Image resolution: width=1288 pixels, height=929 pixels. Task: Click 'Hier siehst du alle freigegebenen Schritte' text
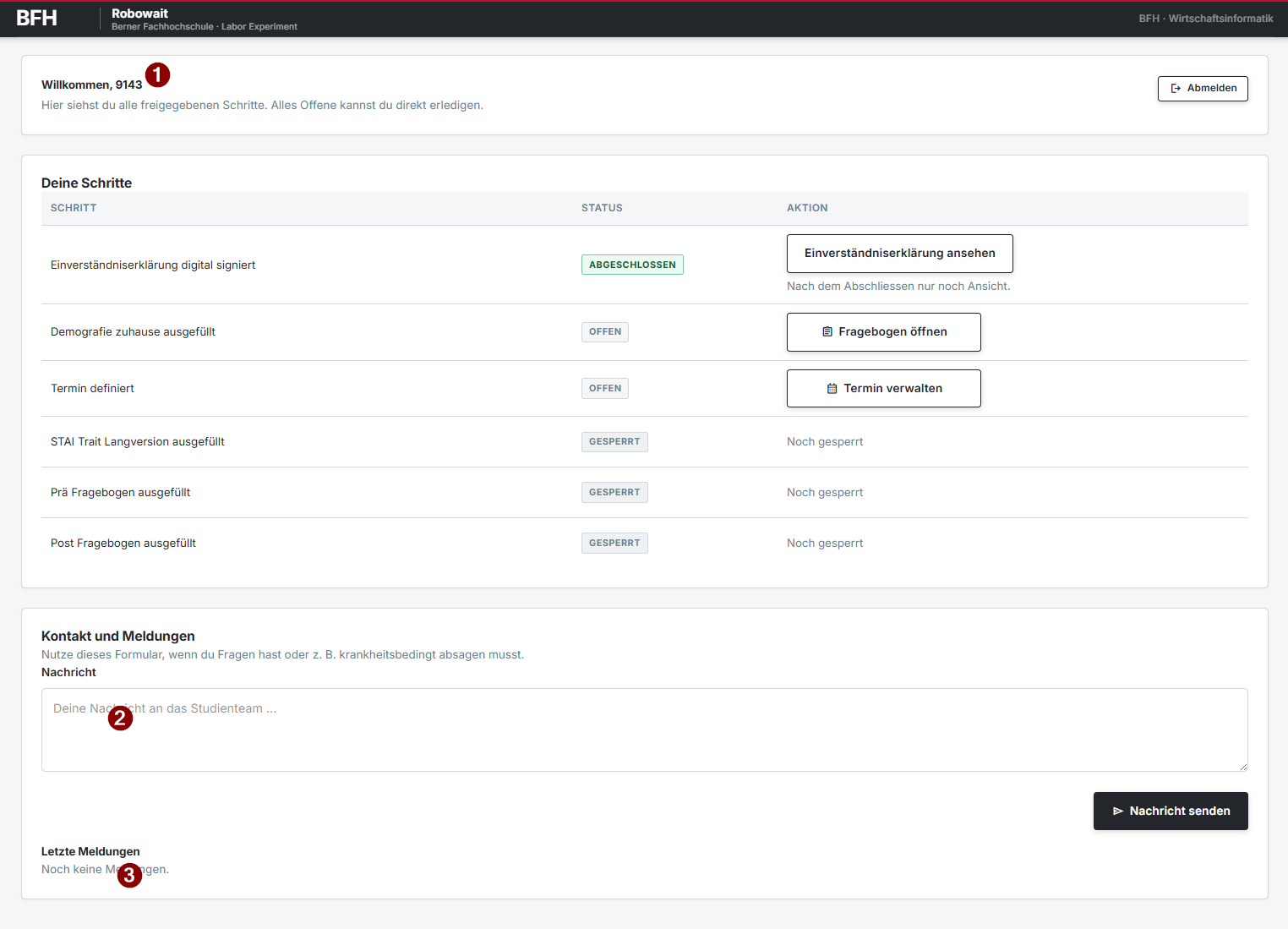[262, 106]
